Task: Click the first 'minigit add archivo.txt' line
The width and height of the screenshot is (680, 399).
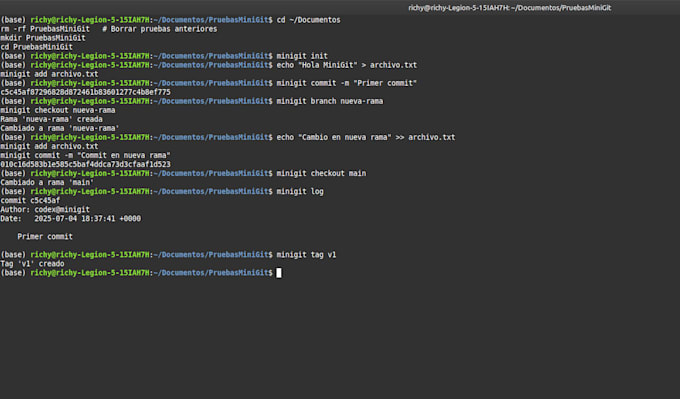Action: [x=49, y=74]
